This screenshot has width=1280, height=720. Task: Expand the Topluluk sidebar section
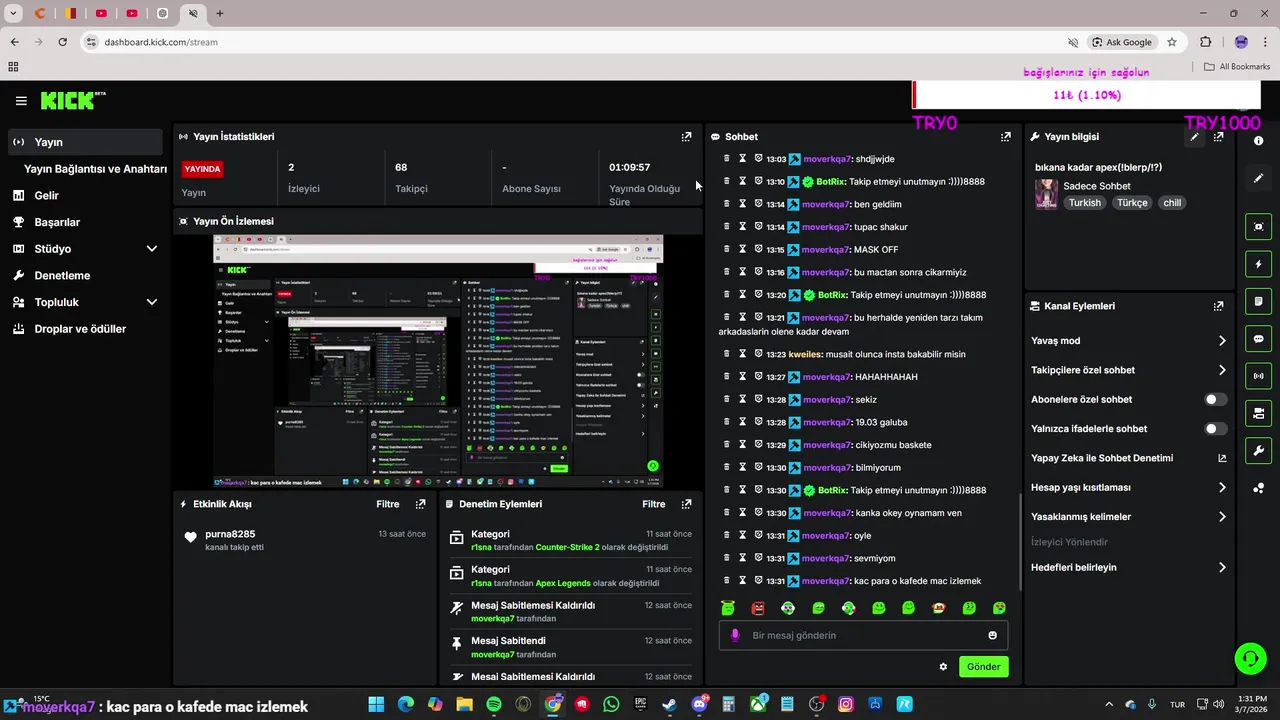(85, 302)
